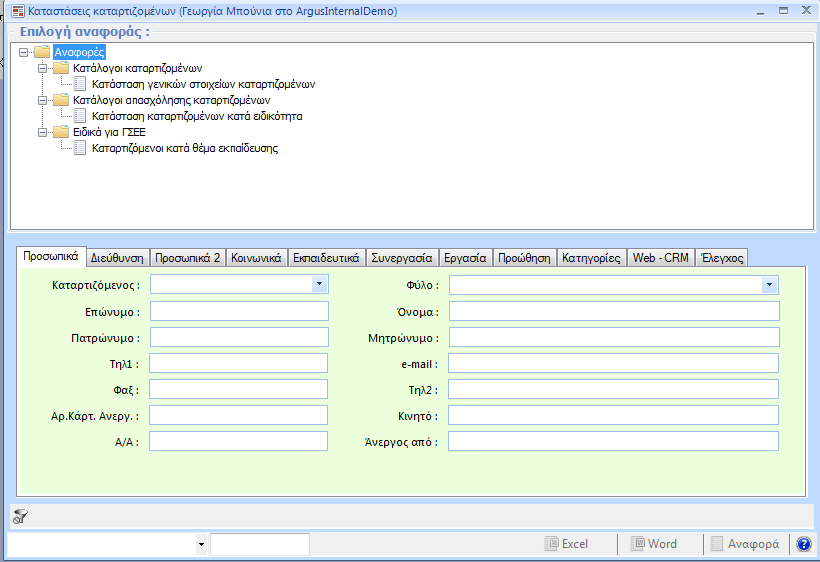Open the Διεύθυνση tab
The image size is (820, 562).
click(118, 257)
